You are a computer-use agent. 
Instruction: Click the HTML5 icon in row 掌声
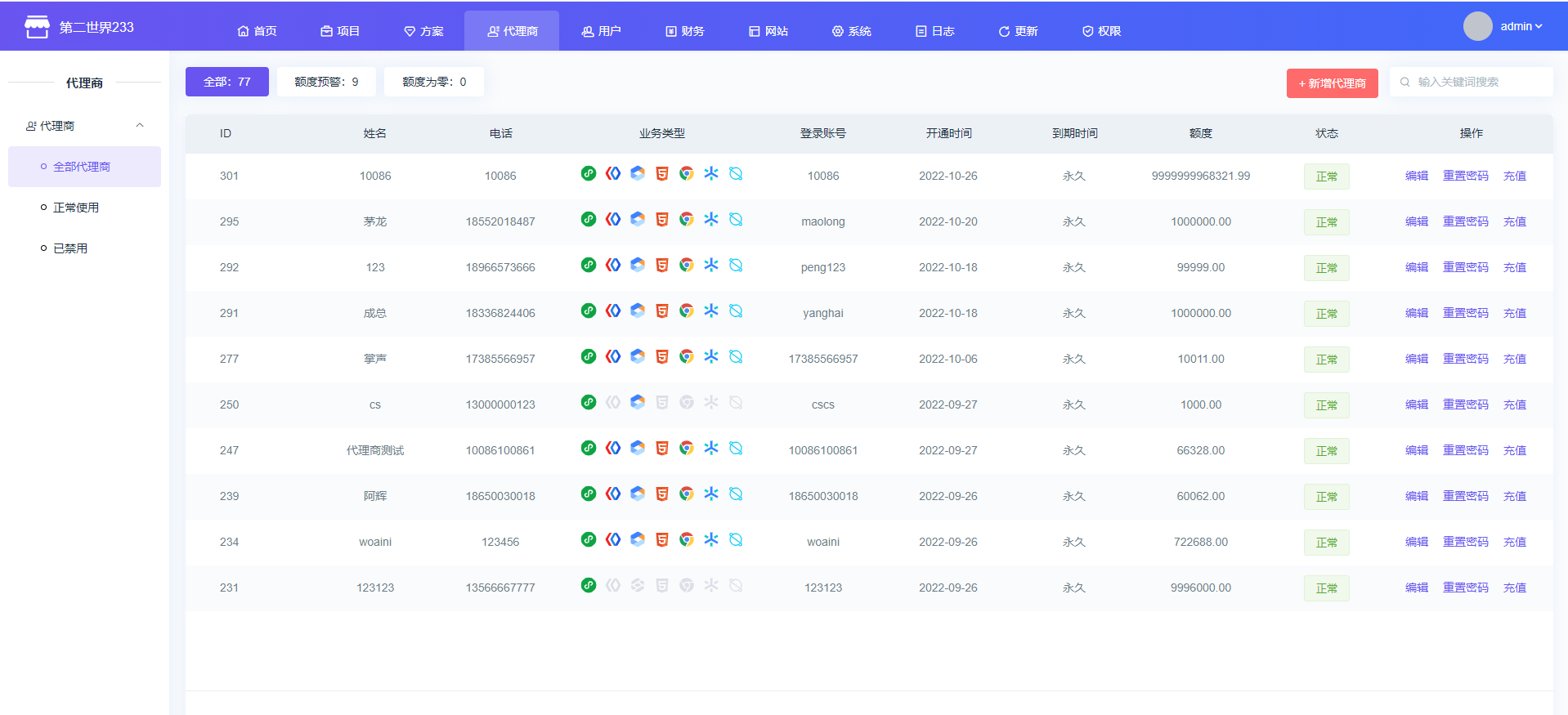click(662, 356)
